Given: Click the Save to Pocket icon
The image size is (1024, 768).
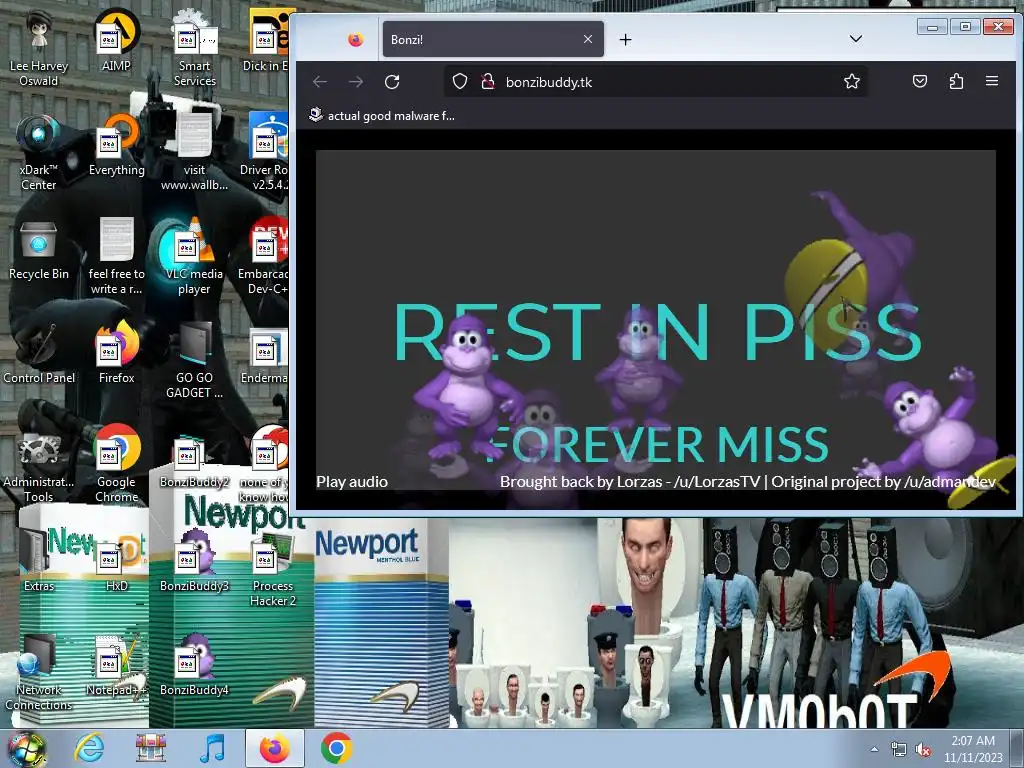Looking at the screenshot, I should point(920,82).
